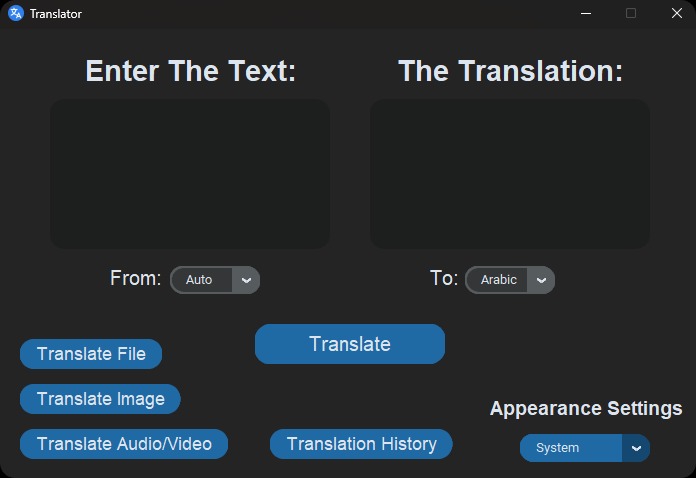
Task: Click the Appearance Settings heading
Action: [586, 408]
